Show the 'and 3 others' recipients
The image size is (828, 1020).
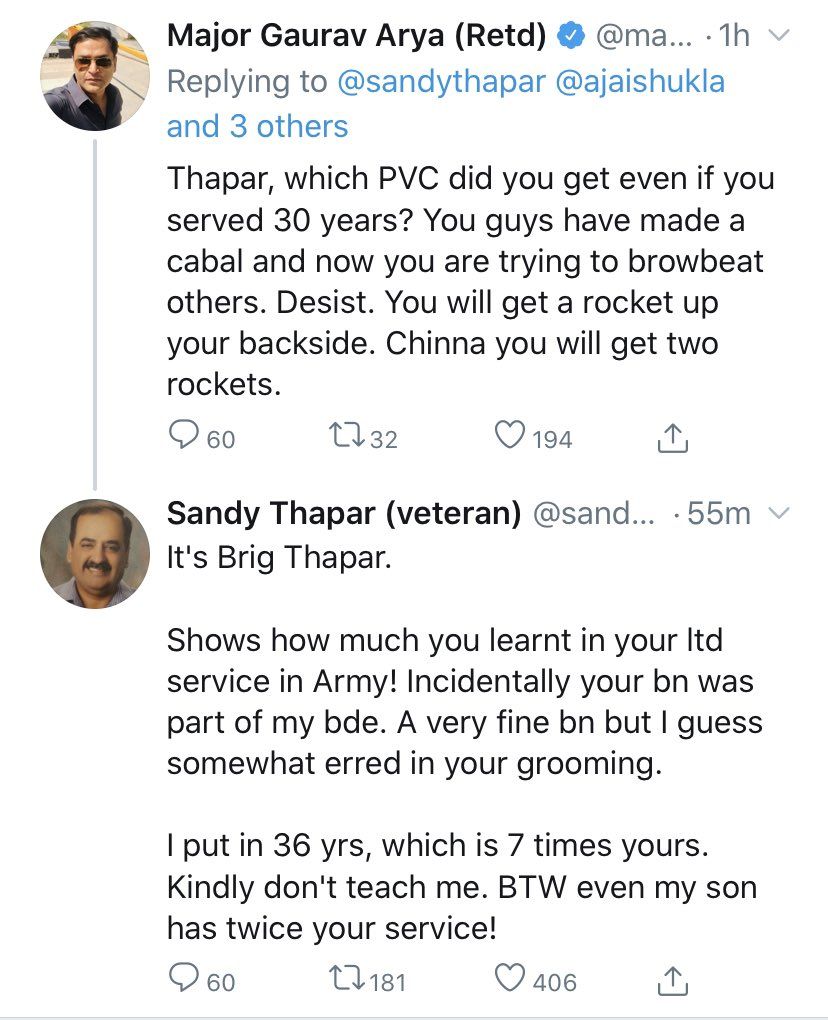[257, 126]
